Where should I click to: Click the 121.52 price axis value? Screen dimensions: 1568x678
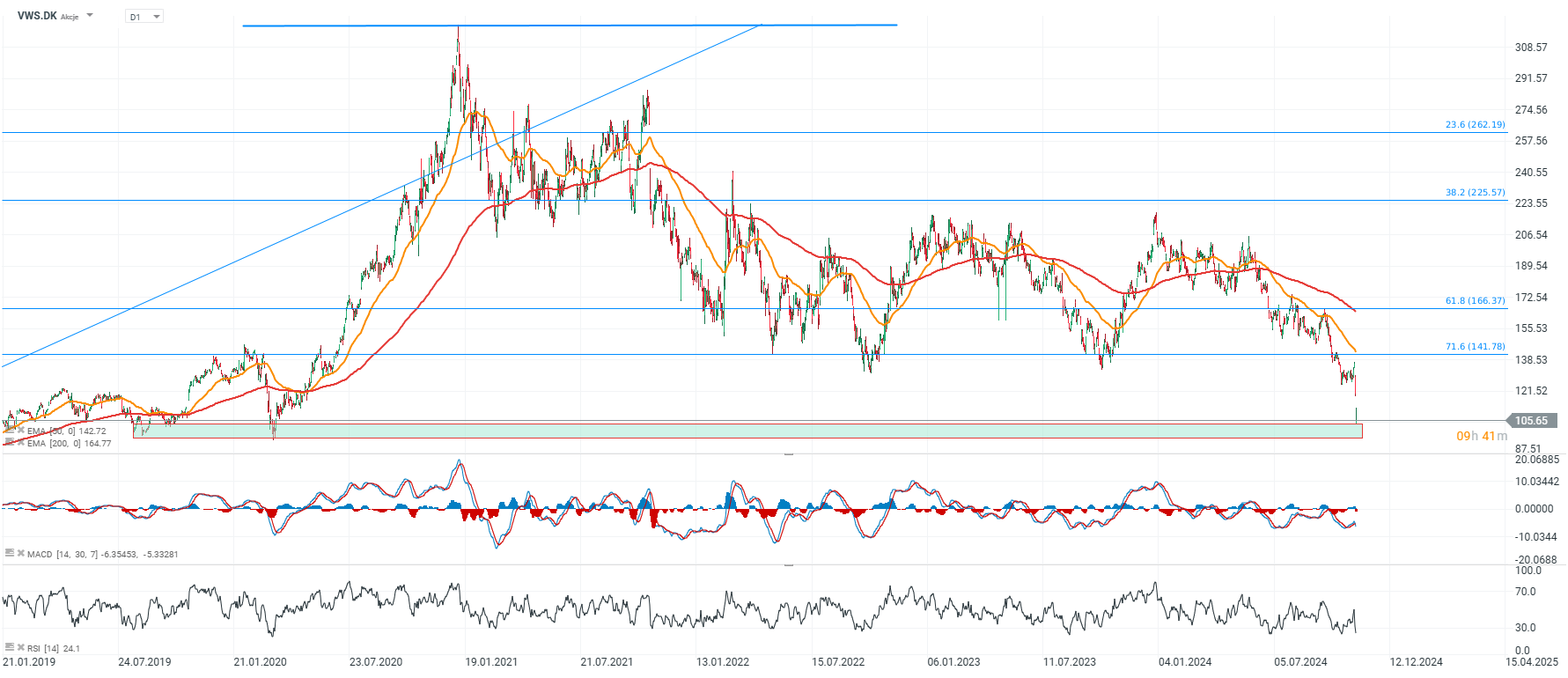tap(1531, 391)
